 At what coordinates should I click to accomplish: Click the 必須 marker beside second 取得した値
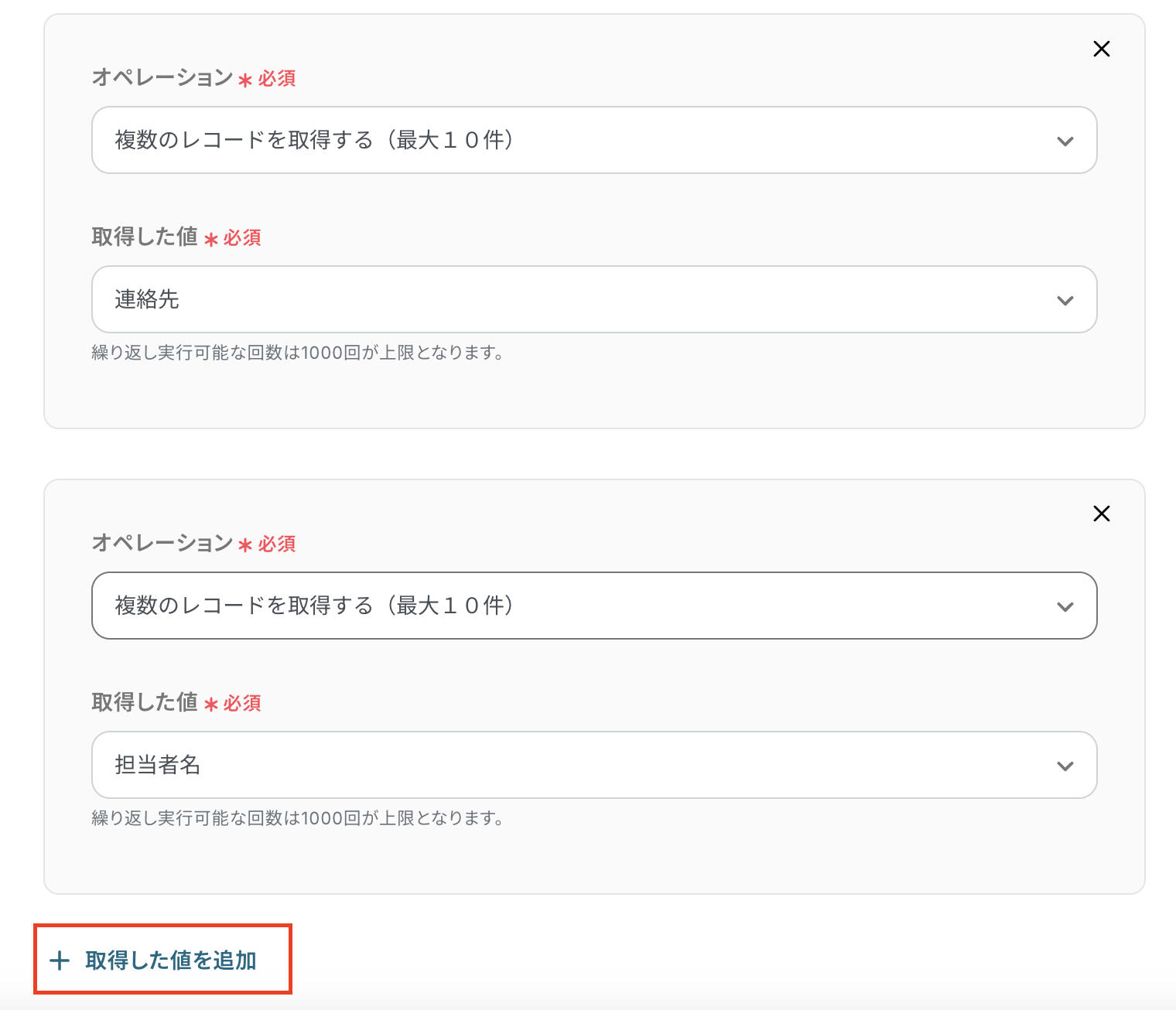[x=241, y=704]
